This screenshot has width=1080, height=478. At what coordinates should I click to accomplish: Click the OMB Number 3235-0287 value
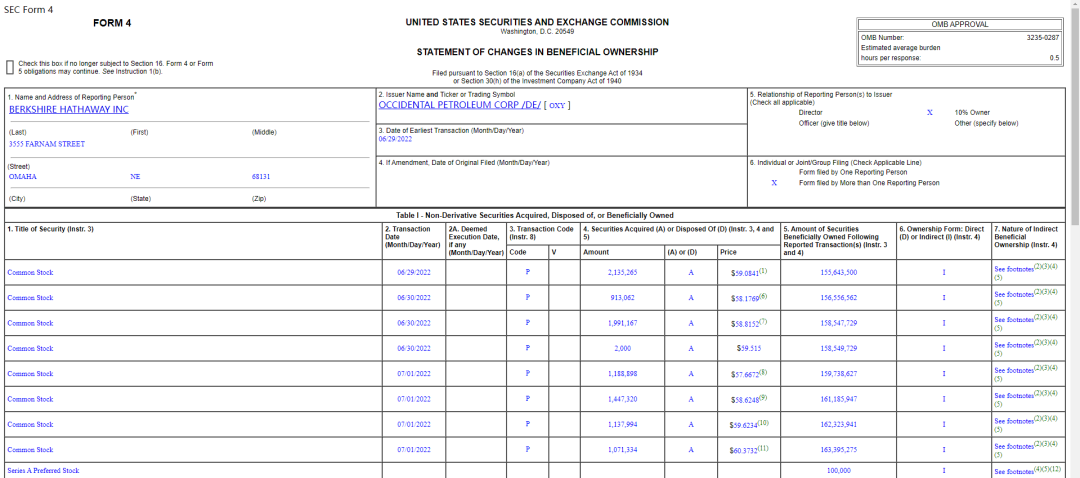tap(1043, 38)
